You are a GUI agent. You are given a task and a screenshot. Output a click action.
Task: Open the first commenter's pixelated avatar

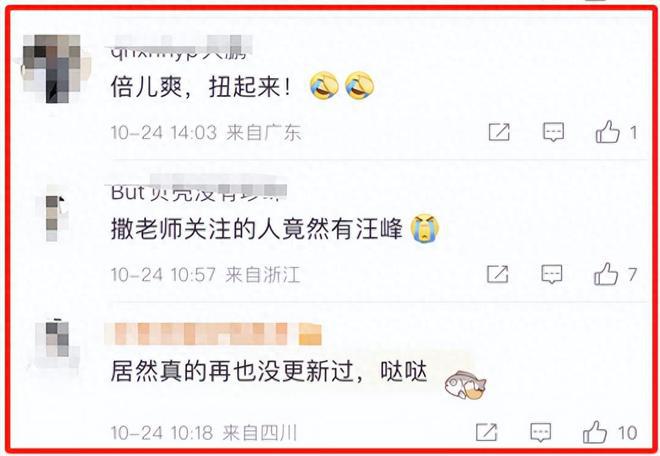pyautogui.click(x=52, y=69)
